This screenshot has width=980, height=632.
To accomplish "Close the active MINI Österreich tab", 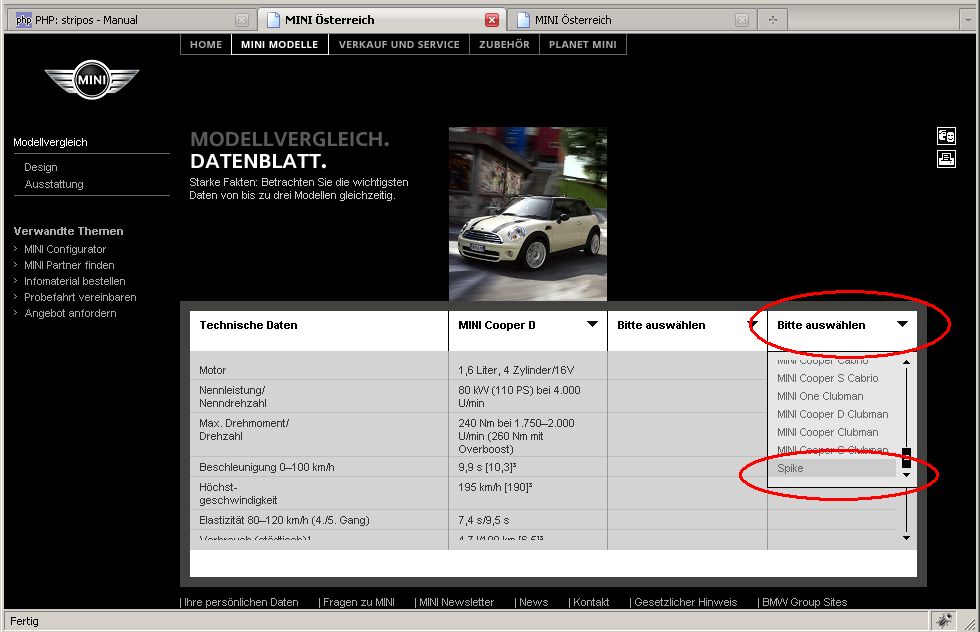I will coord(492,20).
